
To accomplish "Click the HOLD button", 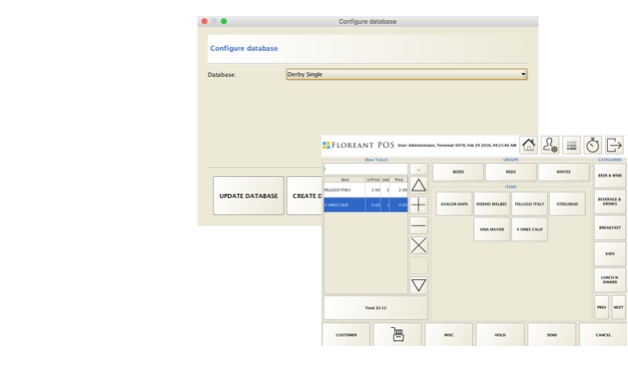I will point(500,335).
